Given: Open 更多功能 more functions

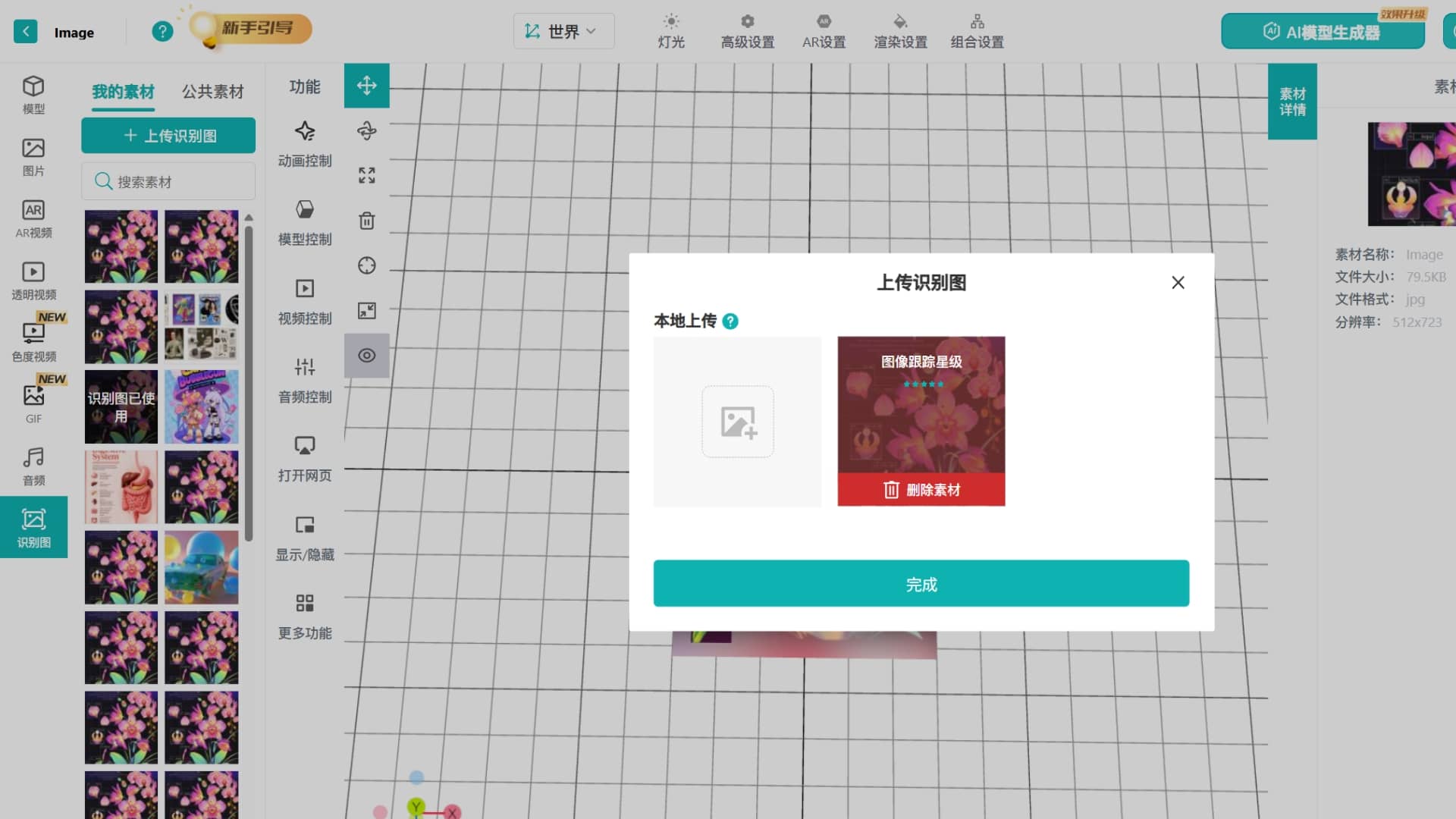Looking at the screenshot, I should click(305, 617).
